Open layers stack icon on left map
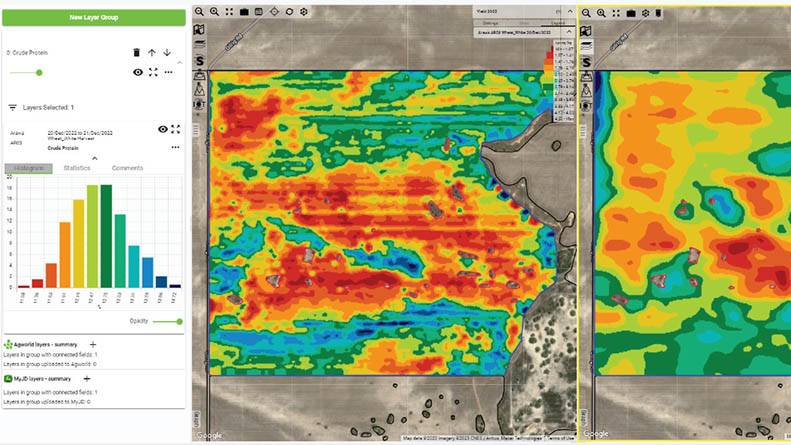 [x=200, y=44]
